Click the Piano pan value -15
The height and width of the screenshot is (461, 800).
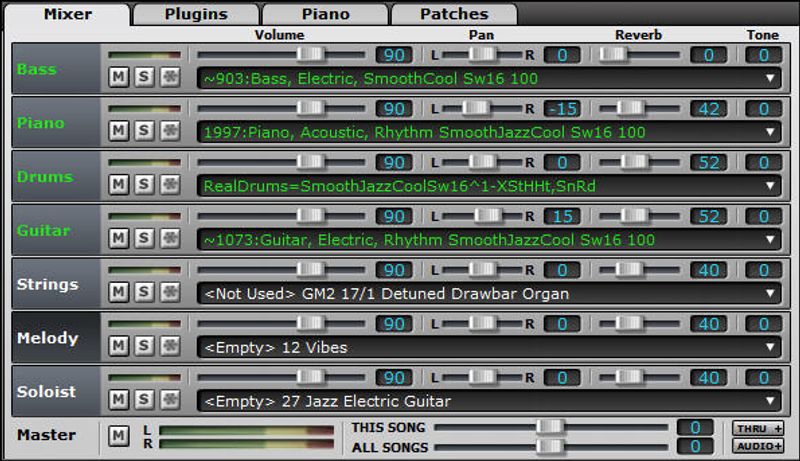click(x=562, y=109)
